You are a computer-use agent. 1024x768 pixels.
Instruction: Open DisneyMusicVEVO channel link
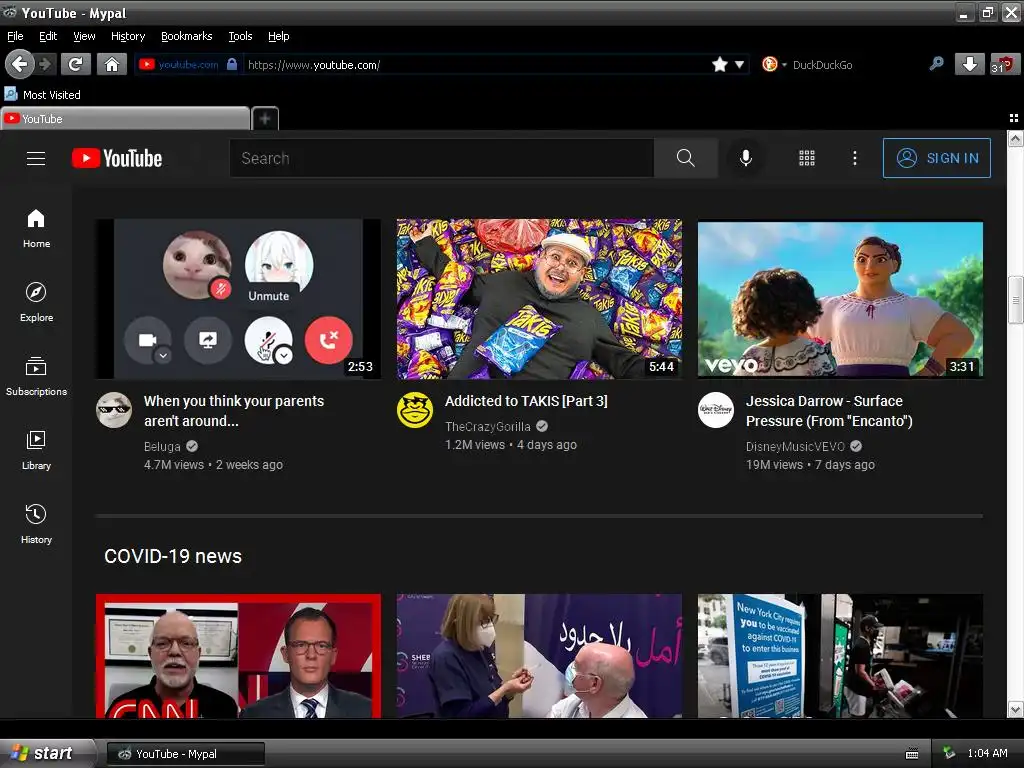tap(795, 447)
